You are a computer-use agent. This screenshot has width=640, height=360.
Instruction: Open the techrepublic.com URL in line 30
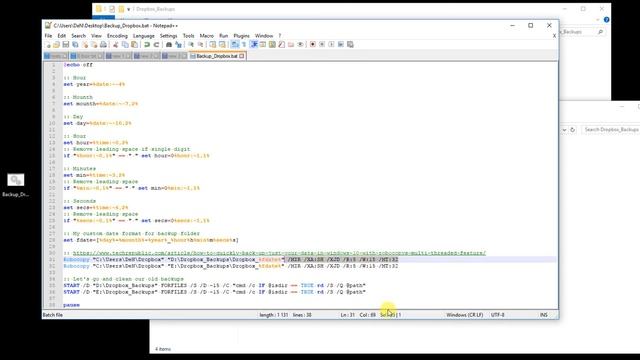279,253
